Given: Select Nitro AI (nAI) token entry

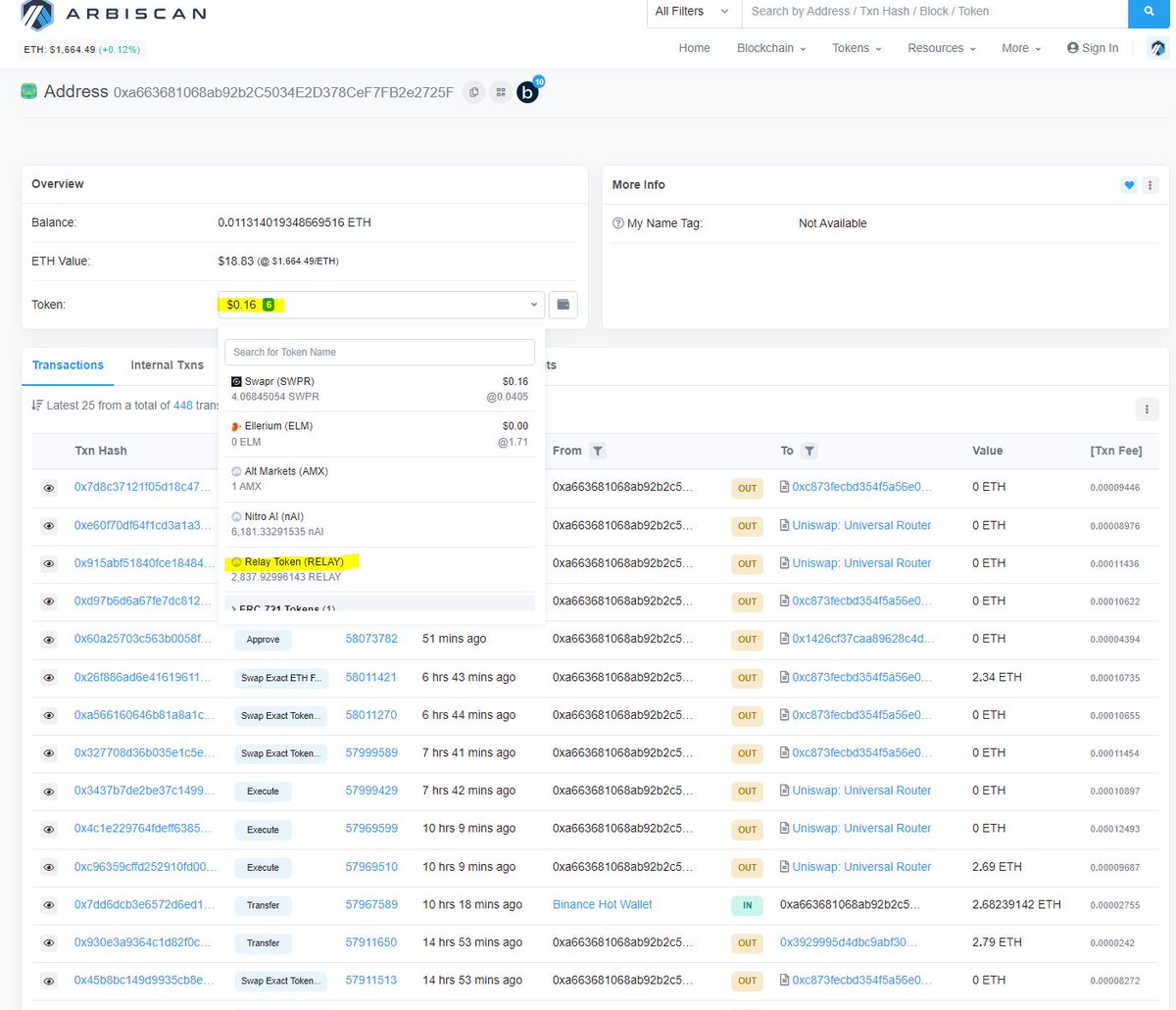Looking at the screenshot, I should click(x=380, y=524).
